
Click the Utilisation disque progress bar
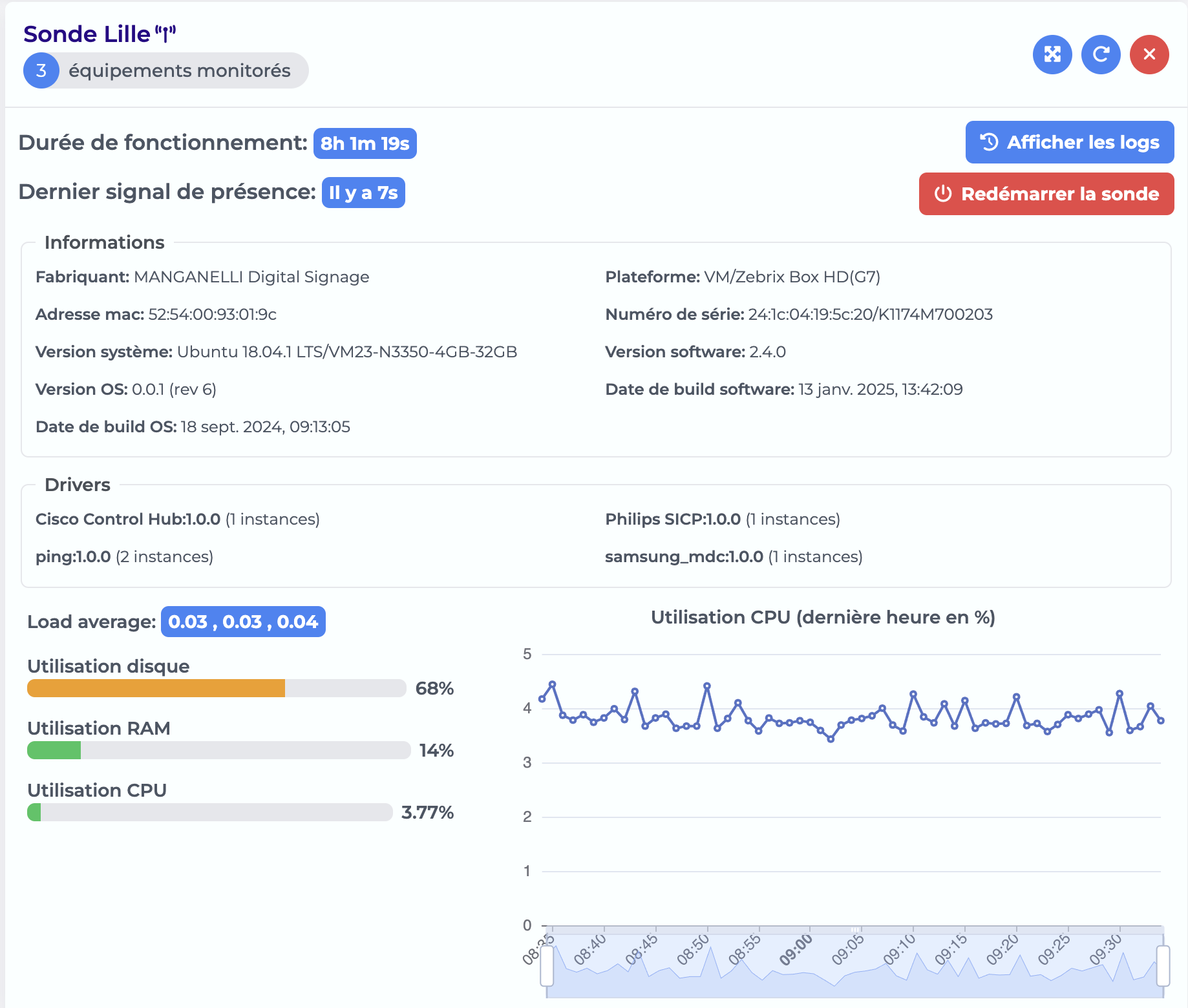click(x=217, y=688)
